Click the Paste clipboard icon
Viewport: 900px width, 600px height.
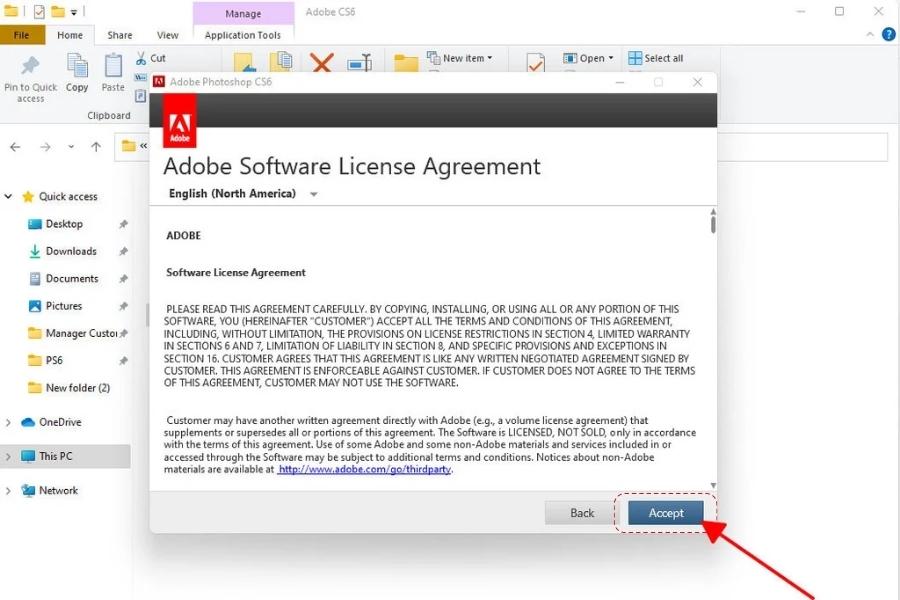113,67
